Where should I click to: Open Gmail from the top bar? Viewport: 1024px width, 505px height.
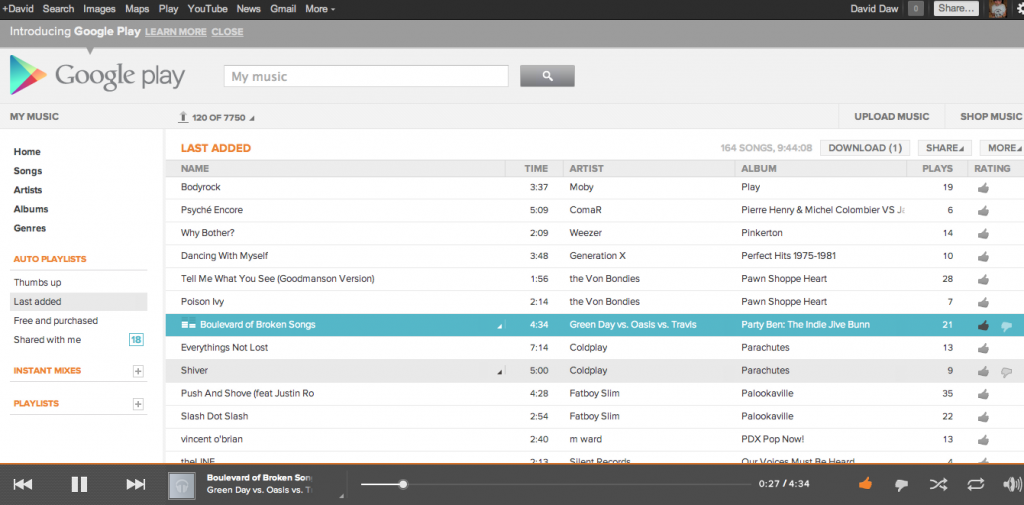pos(283,9)
